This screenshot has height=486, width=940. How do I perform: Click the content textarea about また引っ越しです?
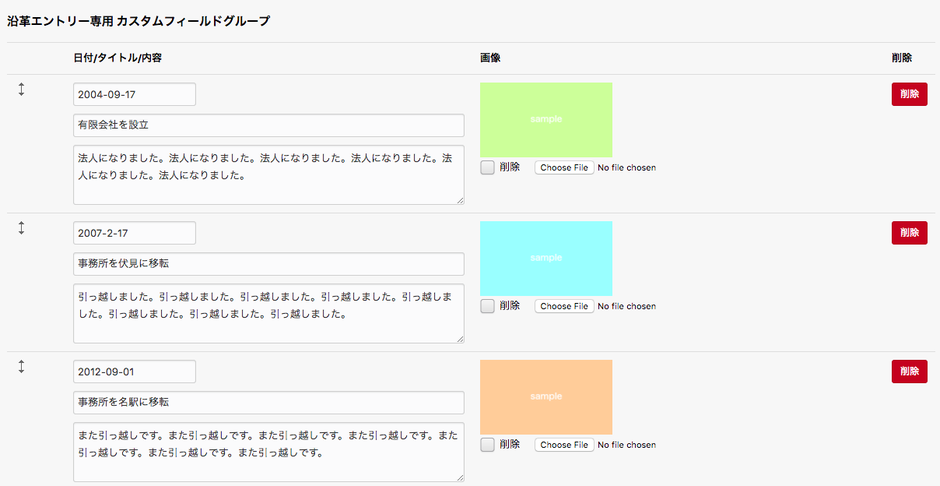pos(268,452)
